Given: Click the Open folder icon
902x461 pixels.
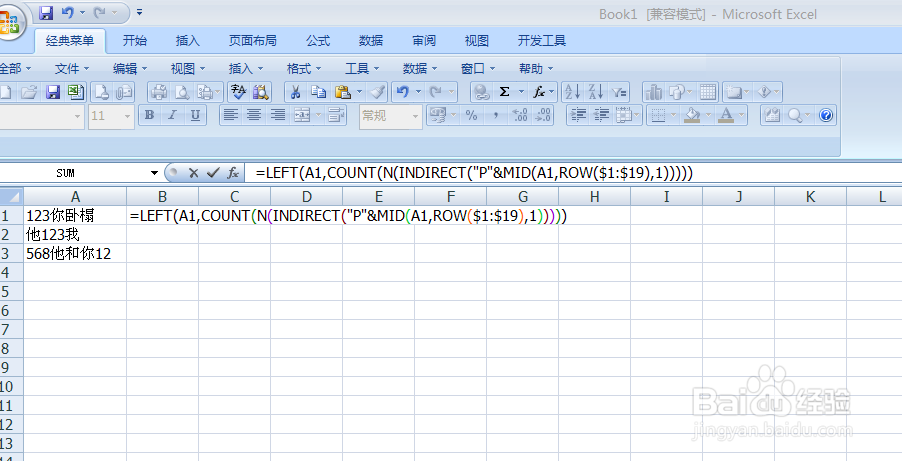Looking at the screenshot, I should 30,92.
